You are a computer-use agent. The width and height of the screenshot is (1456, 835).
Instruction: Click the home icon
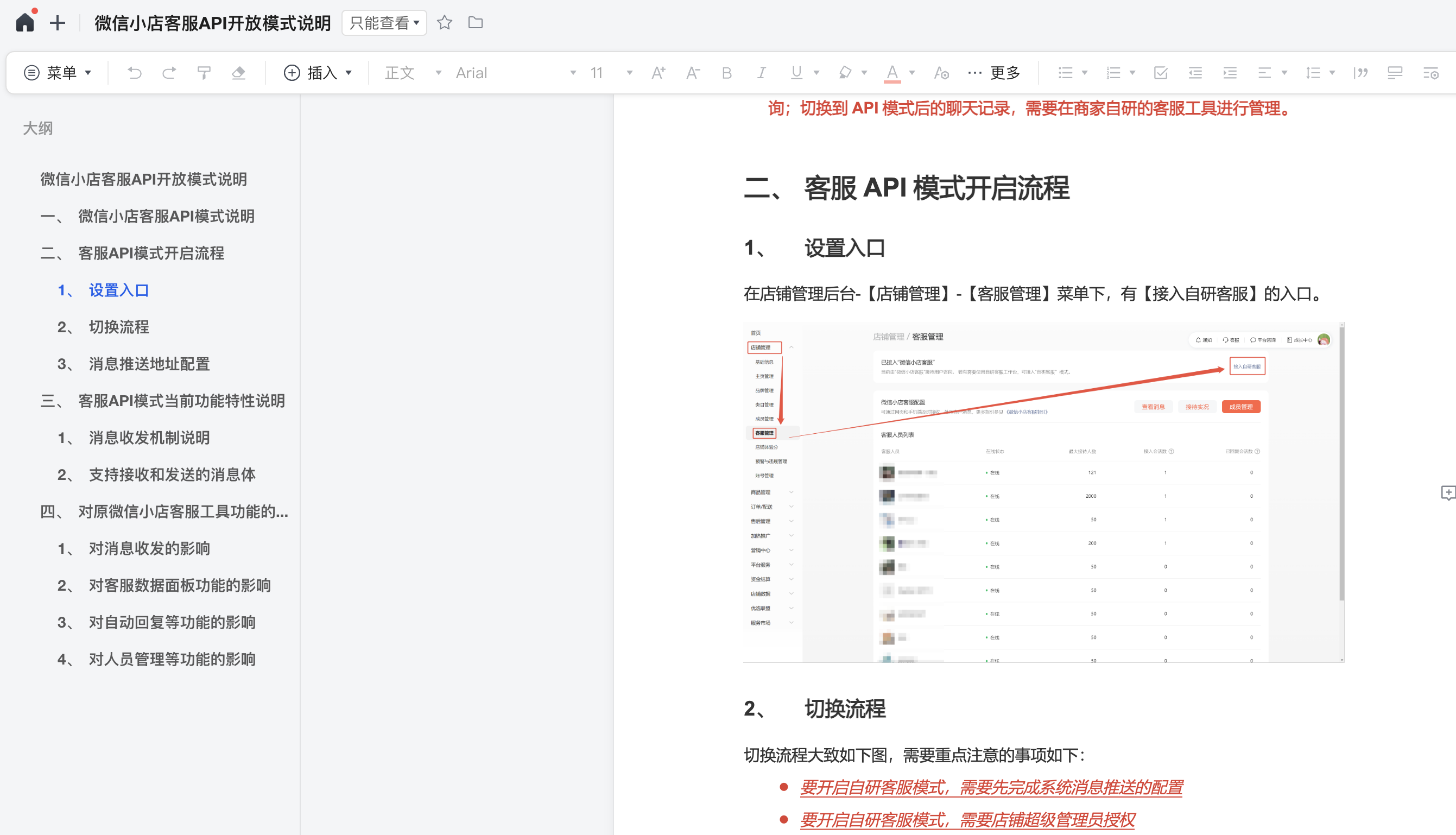[24, 22]
